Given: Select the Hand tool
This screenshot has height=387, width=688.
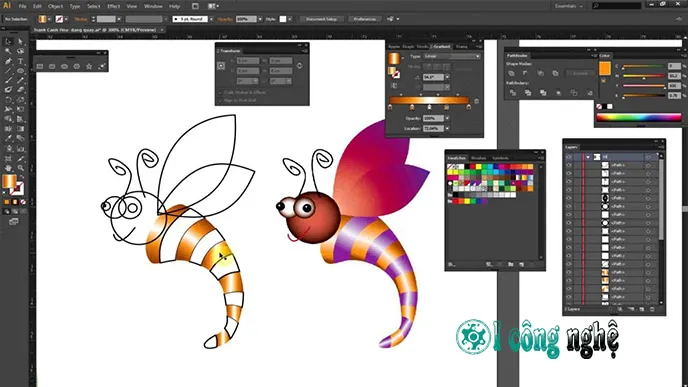Looking at the screenshot, I should (x=8, y=168).
